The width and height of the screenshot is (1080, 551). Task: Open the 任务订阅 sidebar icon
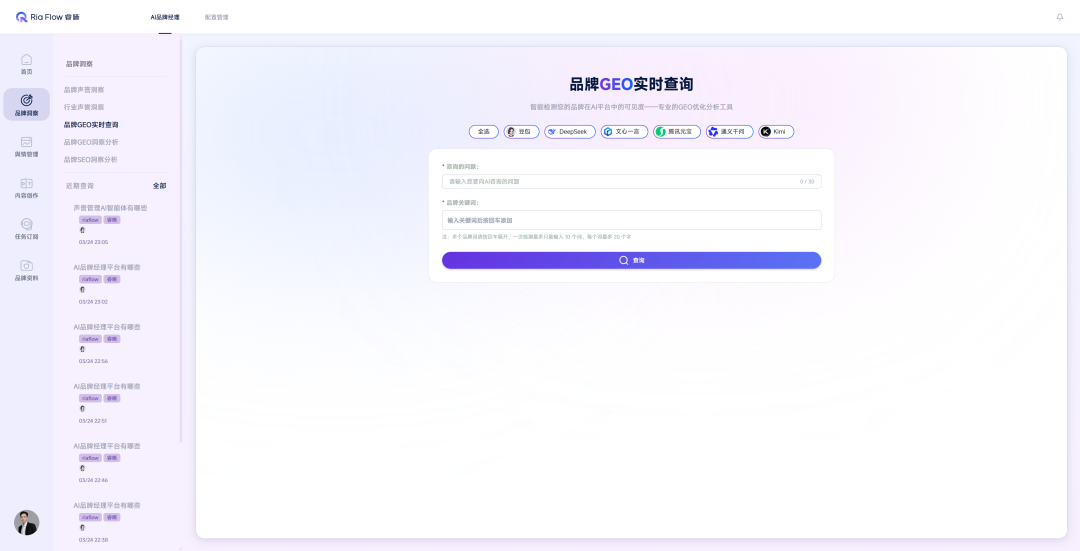coord(26,229)
